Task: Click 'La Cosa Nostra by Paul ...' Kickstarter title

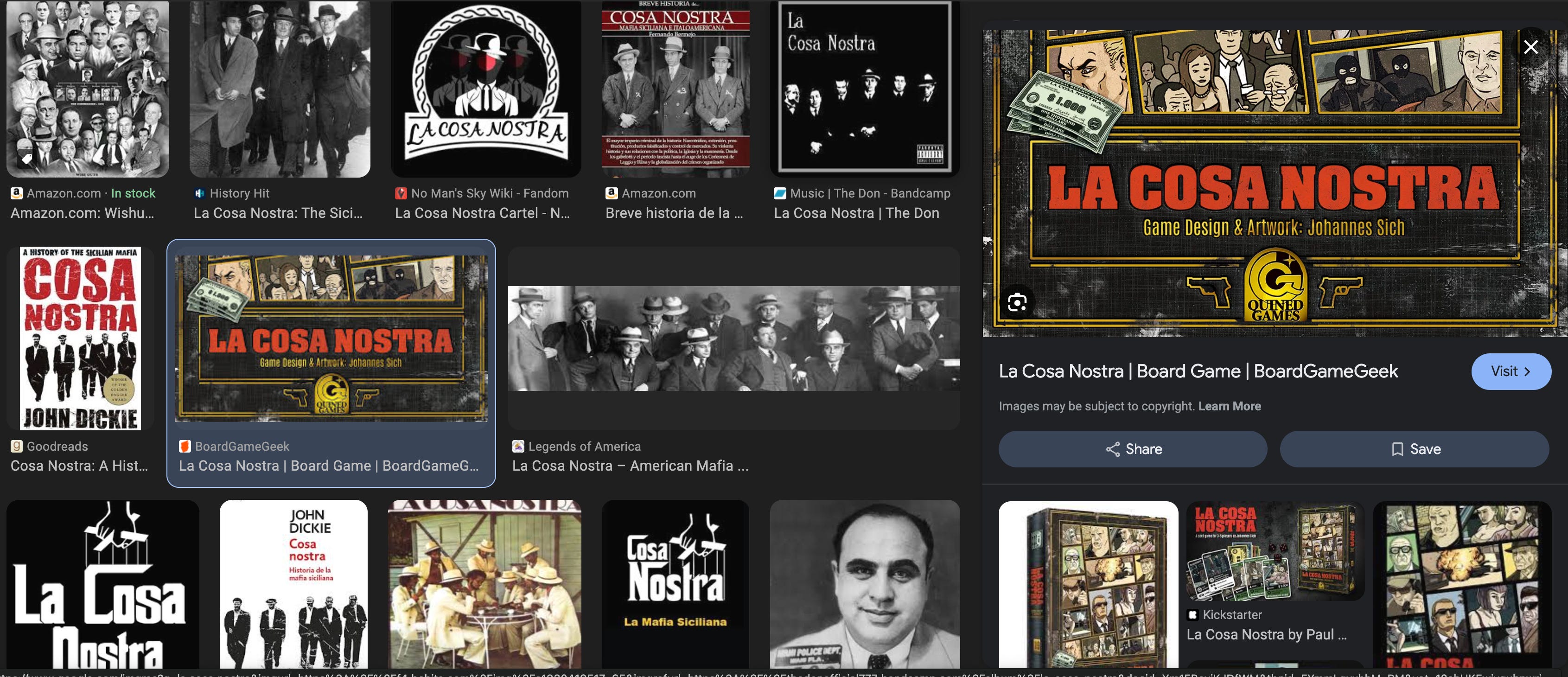Action: (x=1267, y=634)
